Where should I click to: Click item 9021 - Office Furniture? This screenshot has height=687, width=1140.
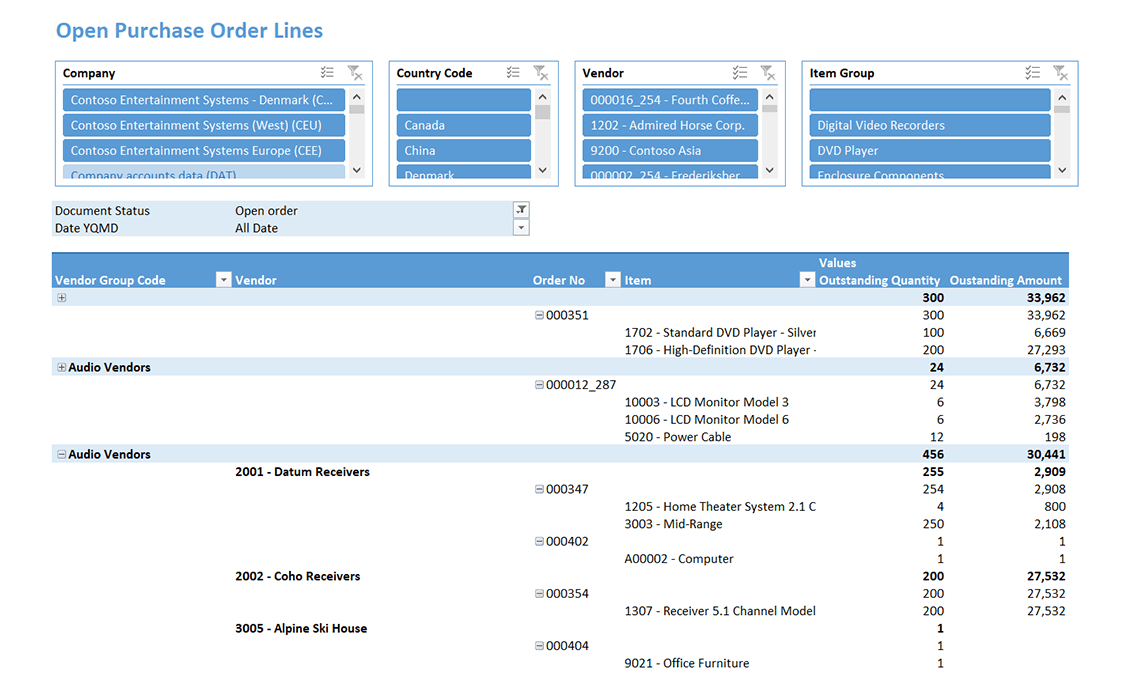pos(686,664)
